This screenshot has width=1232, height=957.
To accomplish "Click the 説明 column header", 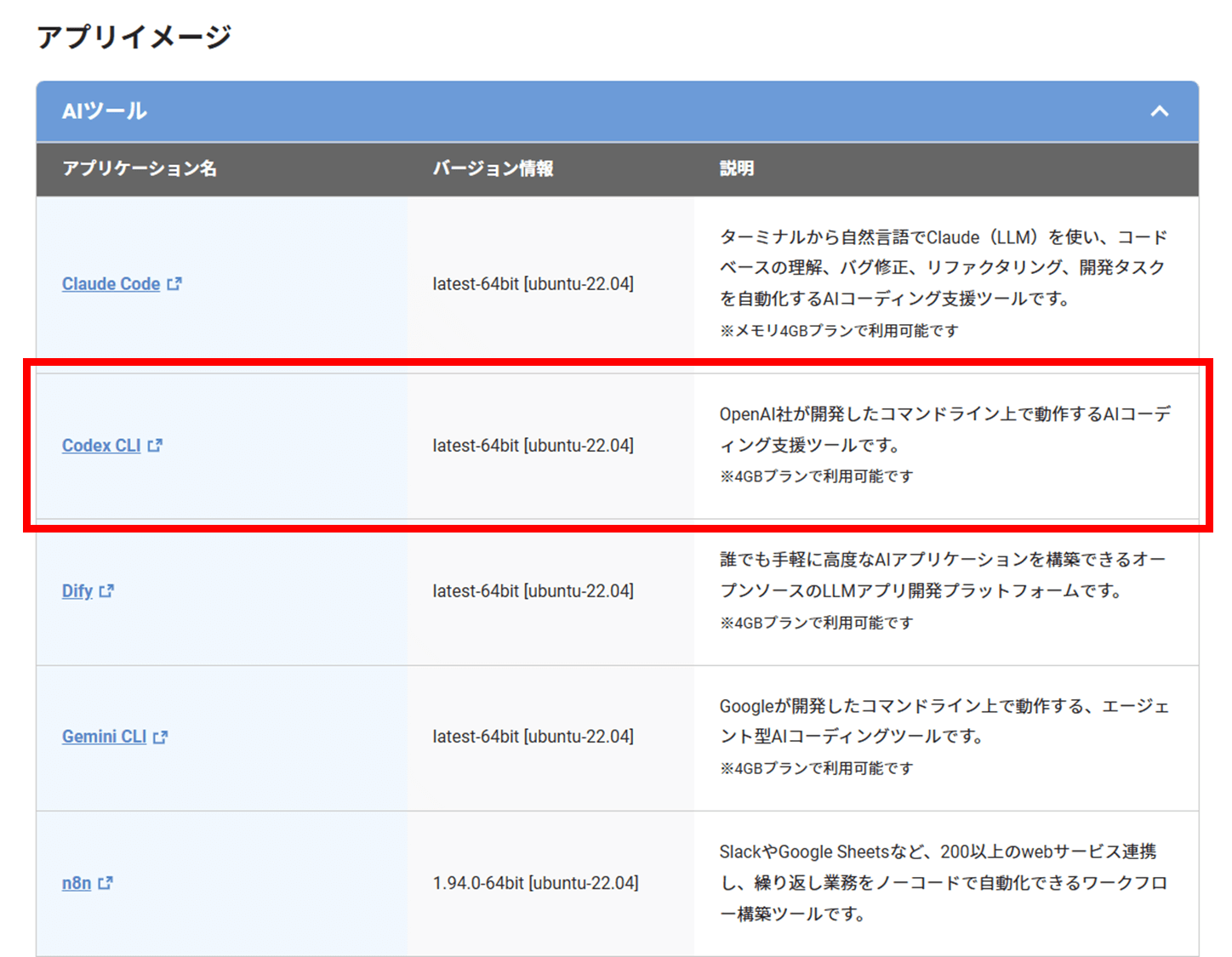I will (736, 168).
